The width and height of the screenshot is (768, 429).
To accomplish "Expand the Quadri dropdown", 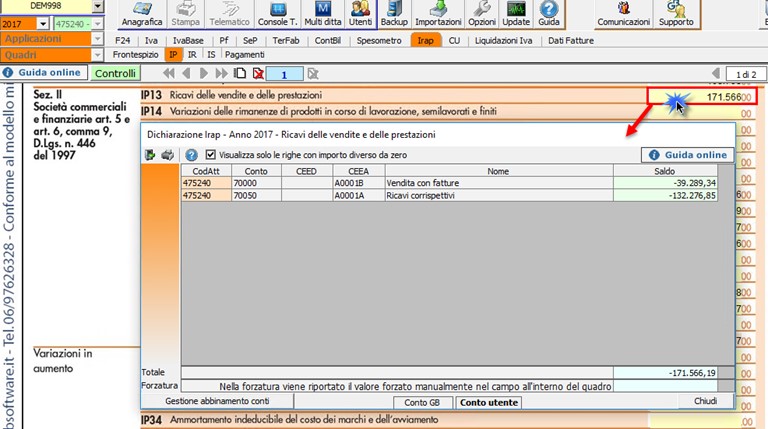I will pos(97,54).
